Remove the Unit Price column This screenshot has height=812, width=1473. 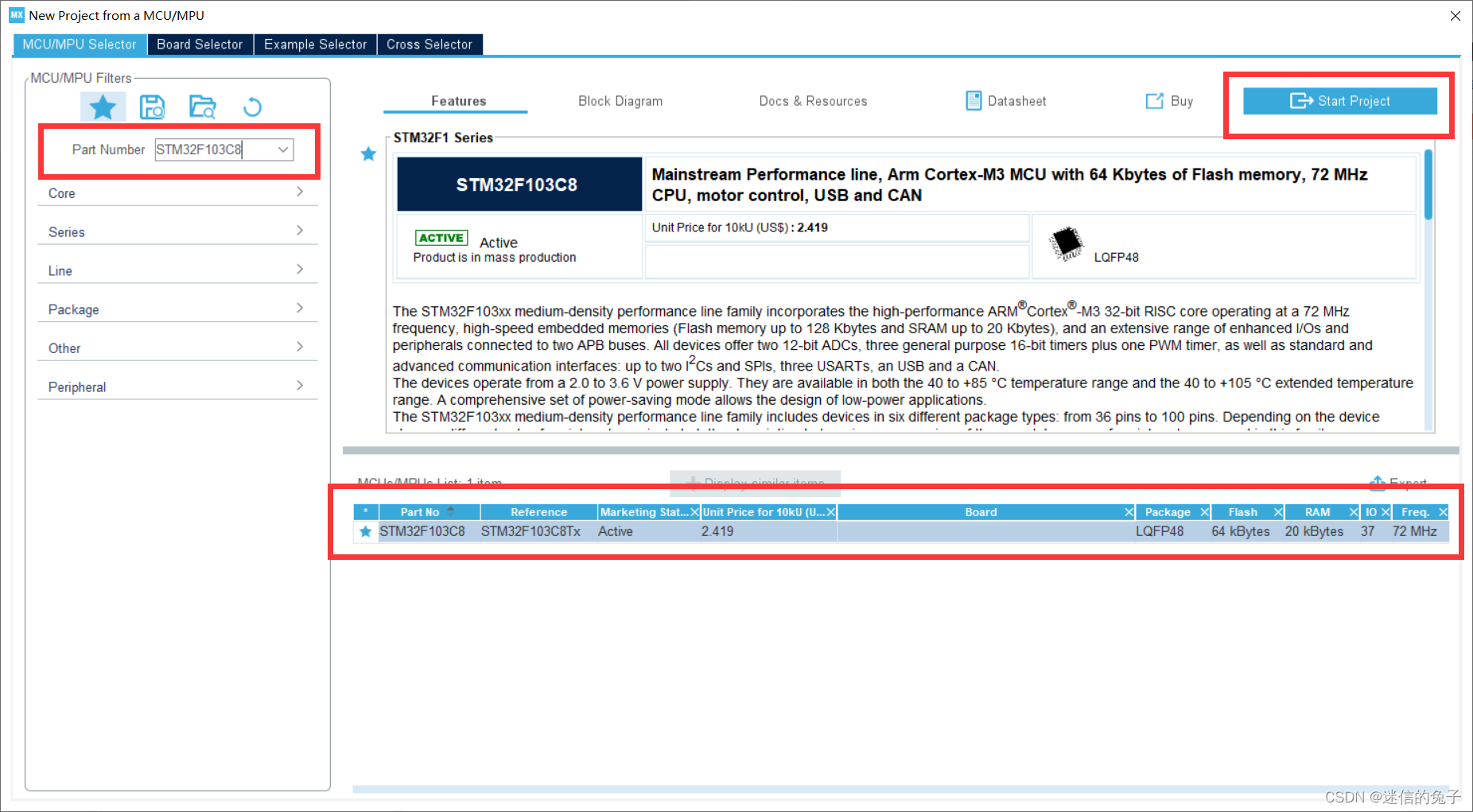[x=830, y=512]
